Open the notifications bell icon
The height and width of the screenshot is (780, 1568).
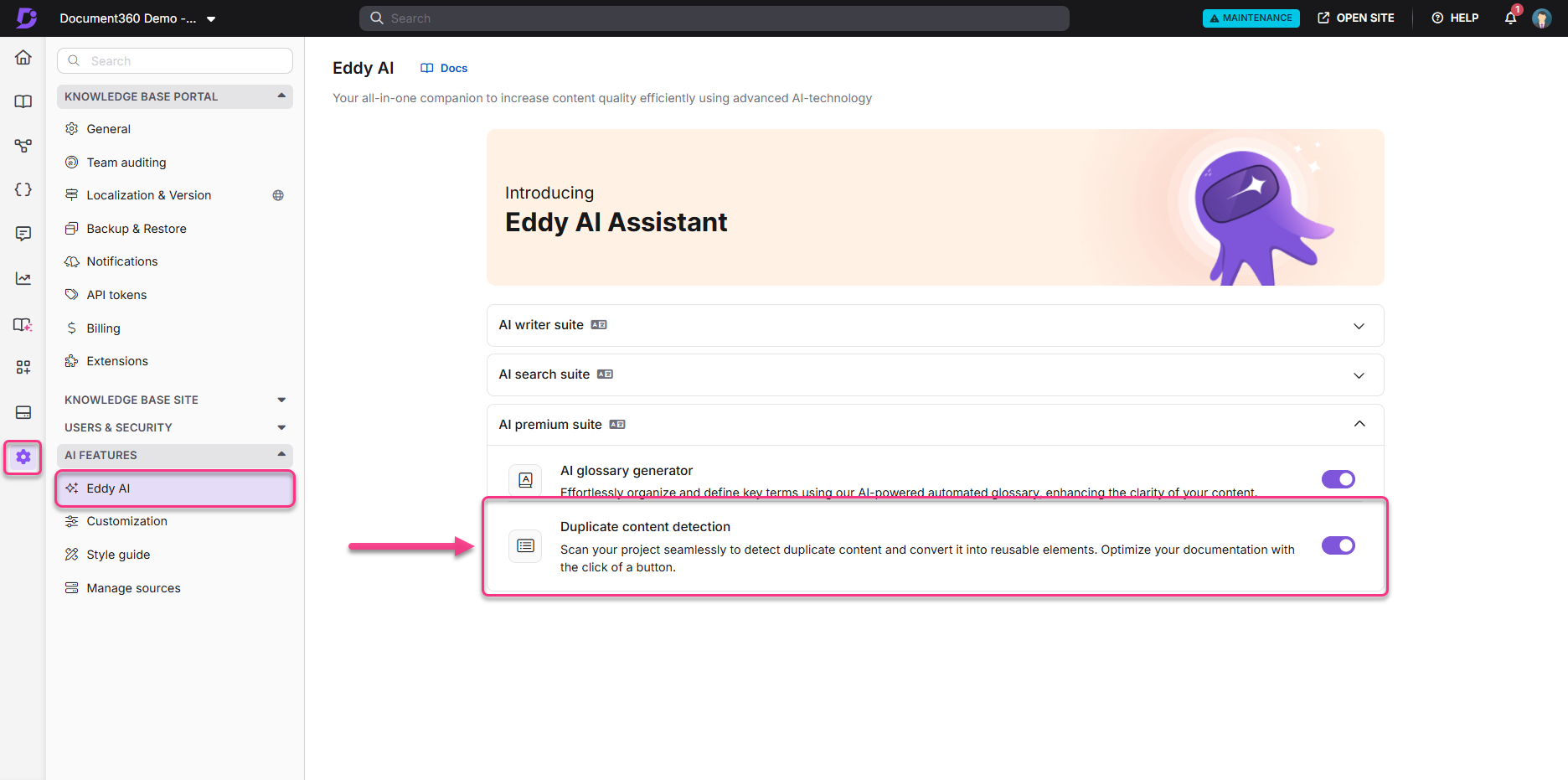coord(1511,18)
